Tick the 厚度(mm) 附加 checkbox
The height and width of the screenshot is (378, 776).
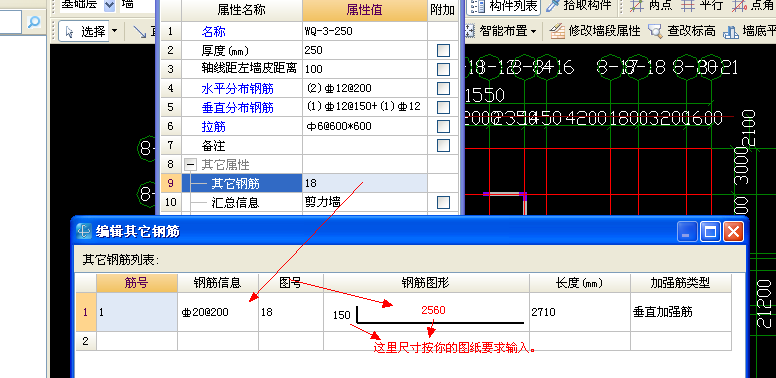click(x=443, y=50)
